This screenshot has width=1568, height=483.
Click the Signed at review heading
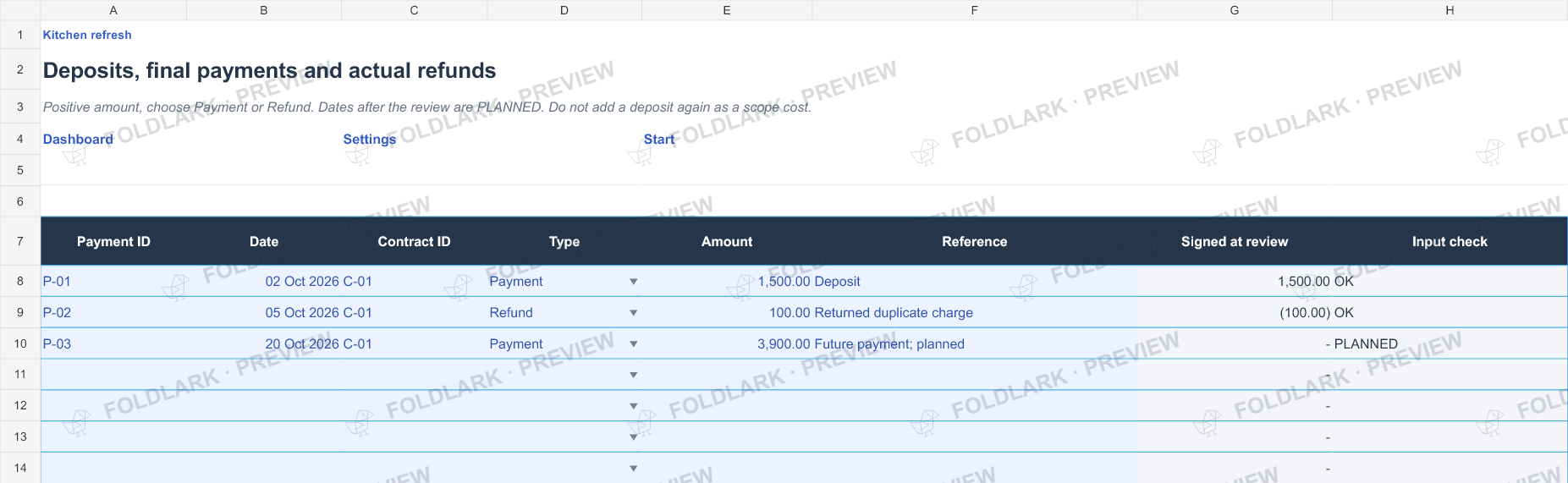pos(1235,241)
